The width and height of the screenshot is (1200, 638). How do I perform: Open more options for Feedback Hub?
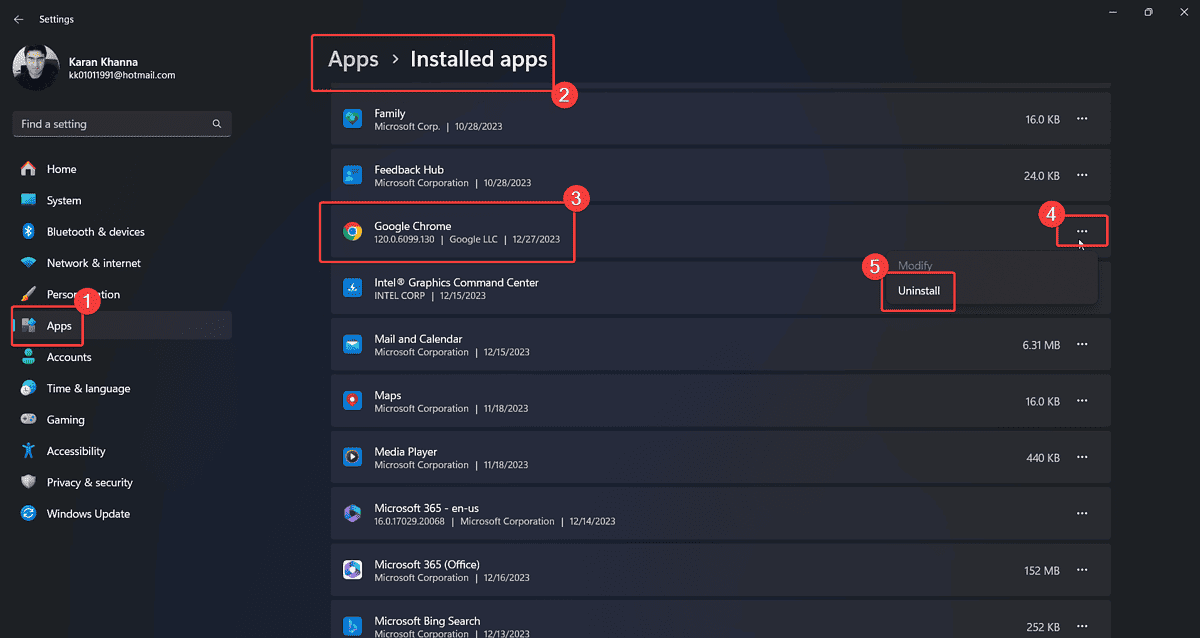[x=1082, y=175]
